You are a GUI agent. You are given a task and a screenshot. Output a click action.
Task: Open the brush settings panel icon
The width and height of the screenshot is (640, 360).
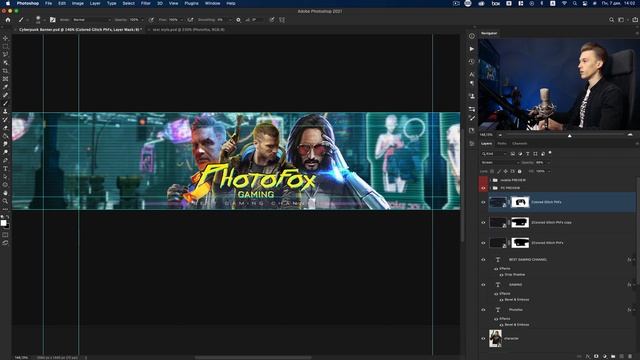tap(53, 20)
